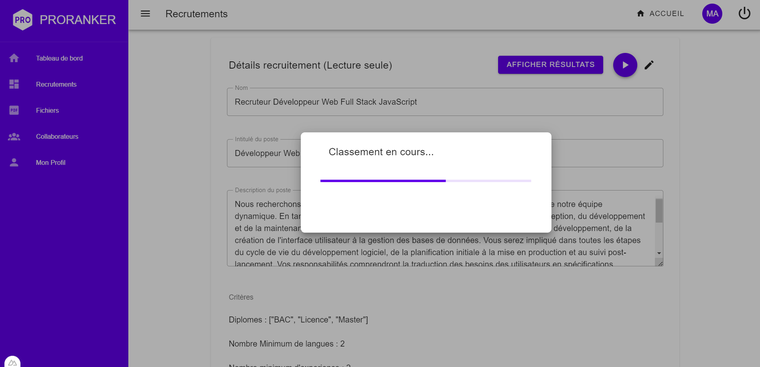
Task: Click the home icon beside ACCUEIL
Action: tap(640, 14)
